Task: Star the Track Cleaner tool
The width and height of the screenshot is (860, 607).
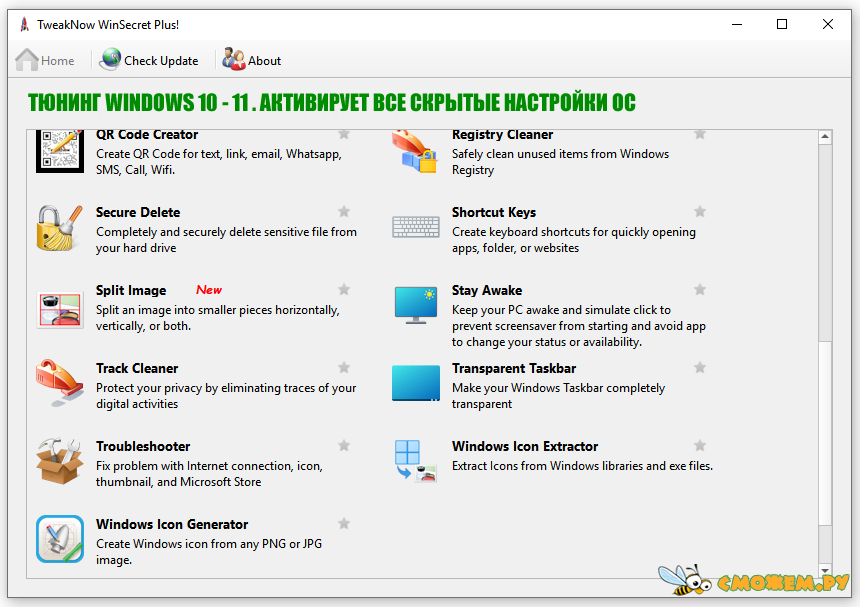Action: coord(344,367)
